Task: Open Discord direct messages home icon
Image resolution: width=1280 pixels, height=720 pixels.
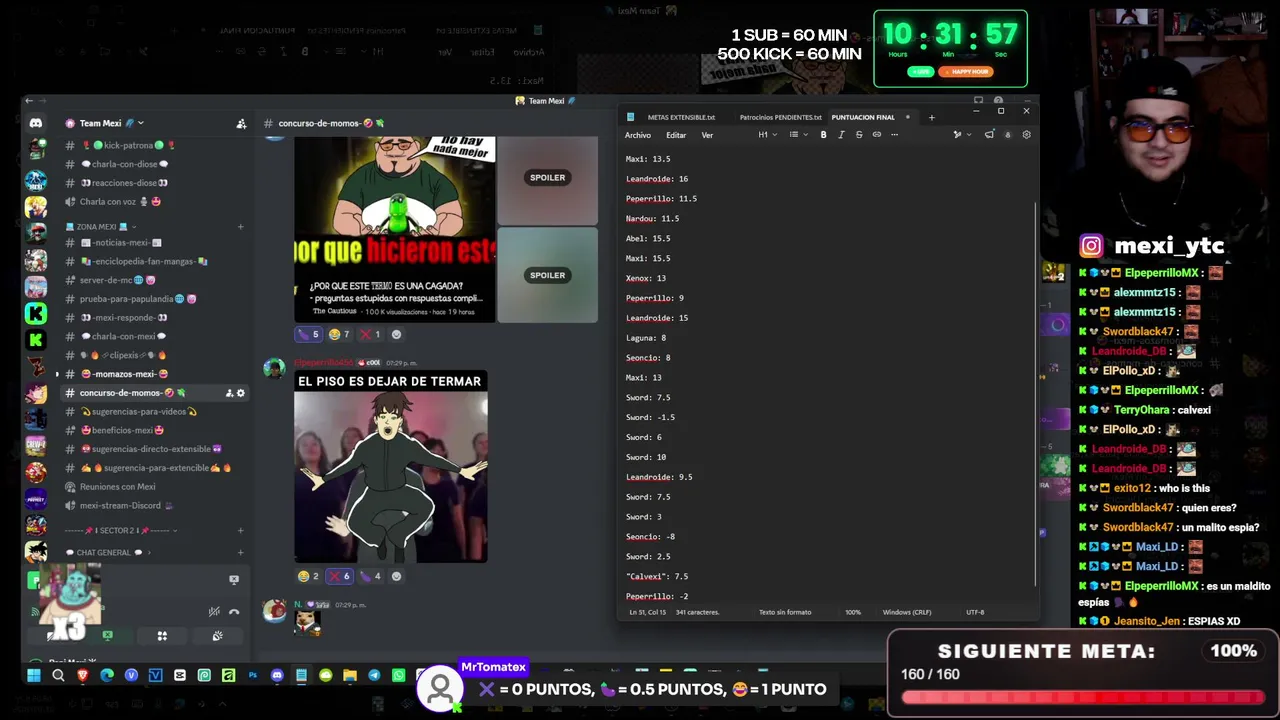Action: click(36, 123)
